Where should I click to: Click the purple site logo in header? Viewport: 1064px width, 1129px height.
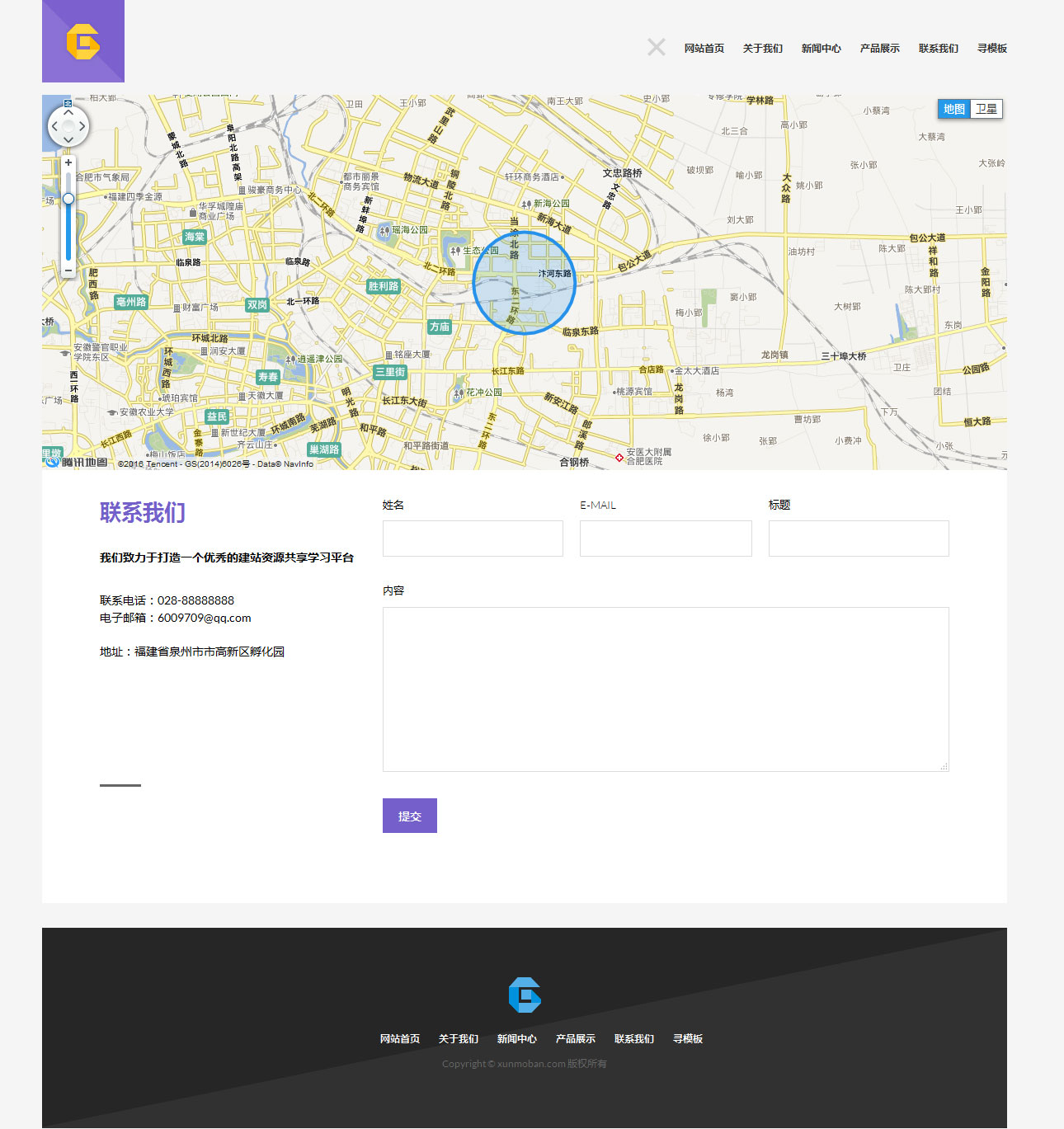(x=83, y=41)
